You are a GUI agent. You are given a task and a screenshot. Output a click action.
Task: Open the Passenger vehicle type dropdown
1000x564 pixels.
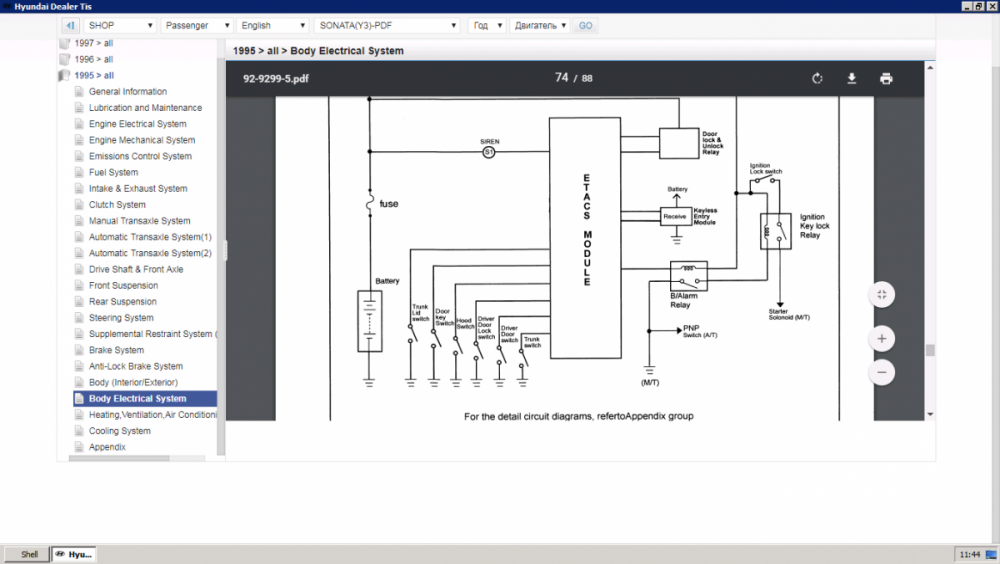(197, 25)
